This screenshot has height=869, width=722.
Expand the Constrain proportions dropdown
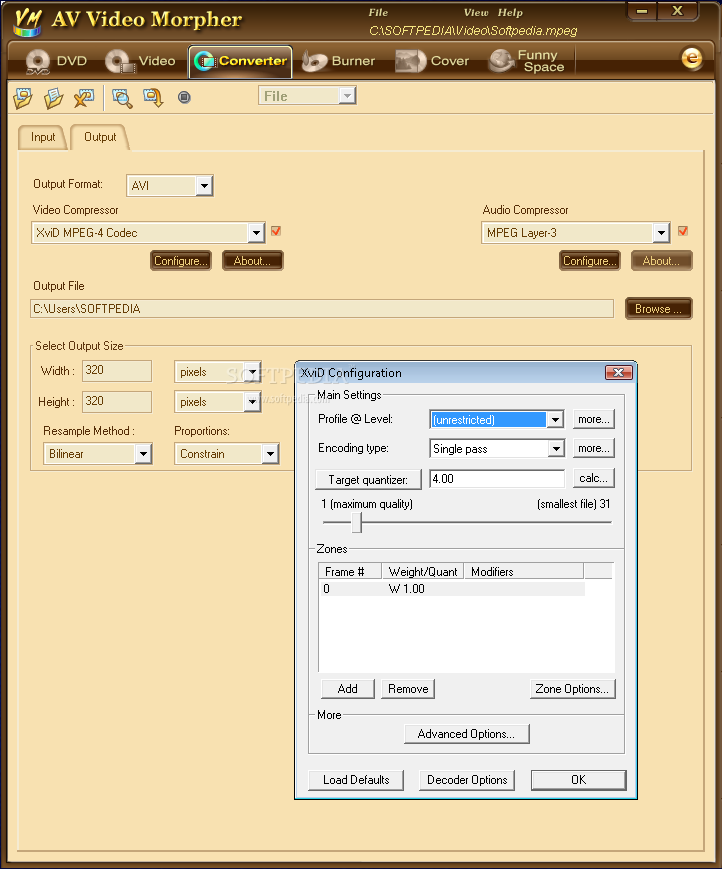pyautogui.click(x=270, y=454)
